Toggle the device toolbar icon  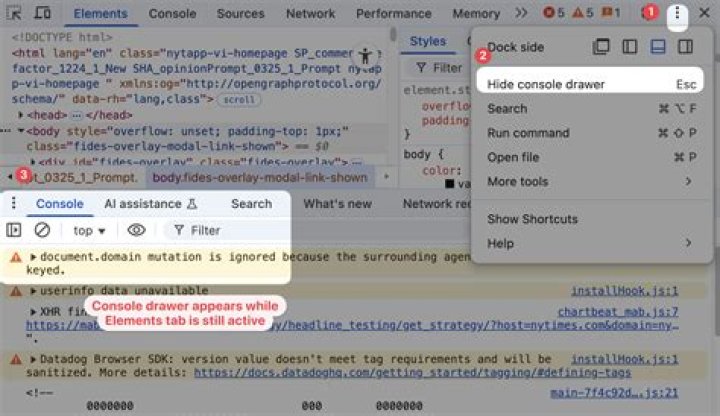coord(43,13)
